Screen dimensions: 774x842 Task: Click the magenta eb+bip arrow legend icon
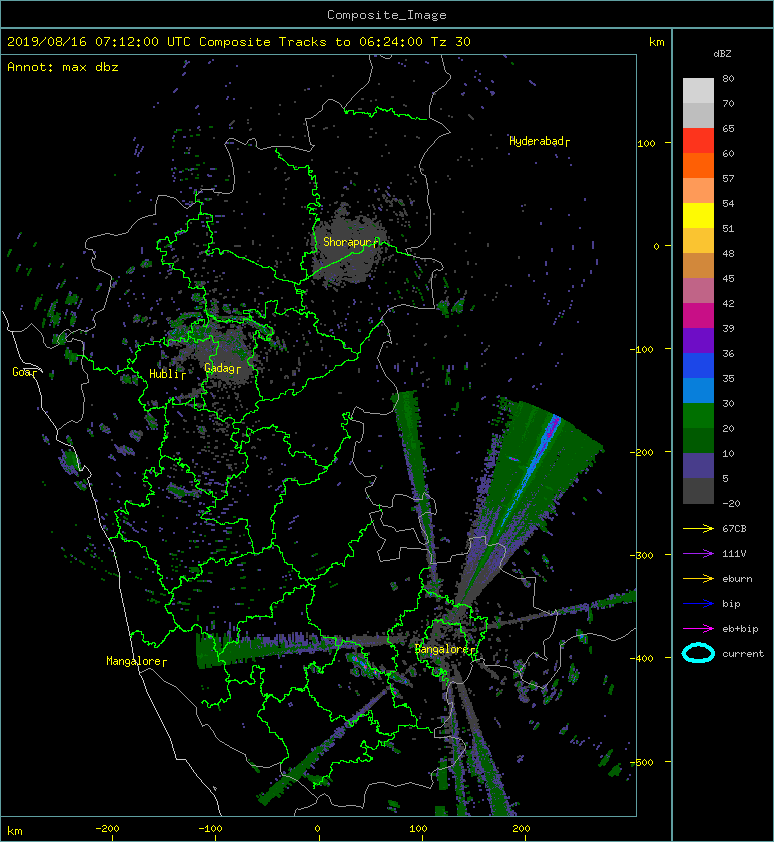click(698, 628)
